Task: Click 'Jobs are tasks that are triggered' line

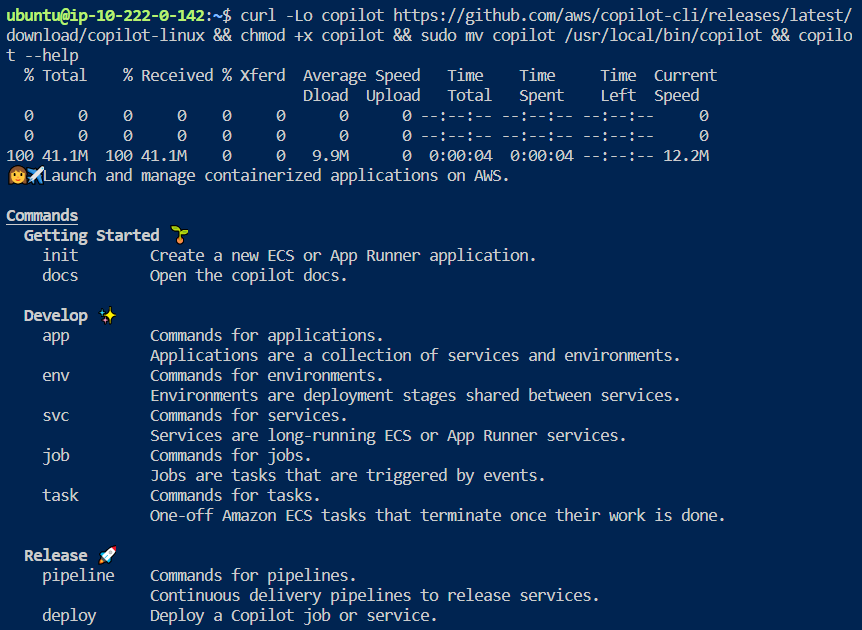Action: (x=348, y=476)
